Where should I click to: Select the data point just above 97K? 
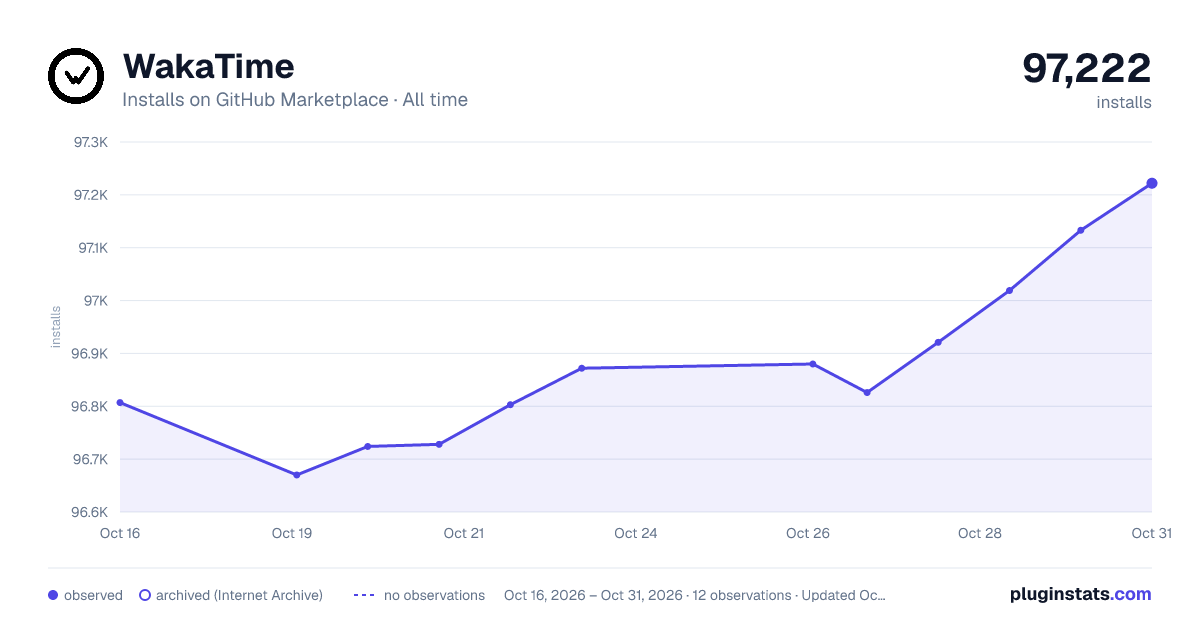[x=1009, y=290]
